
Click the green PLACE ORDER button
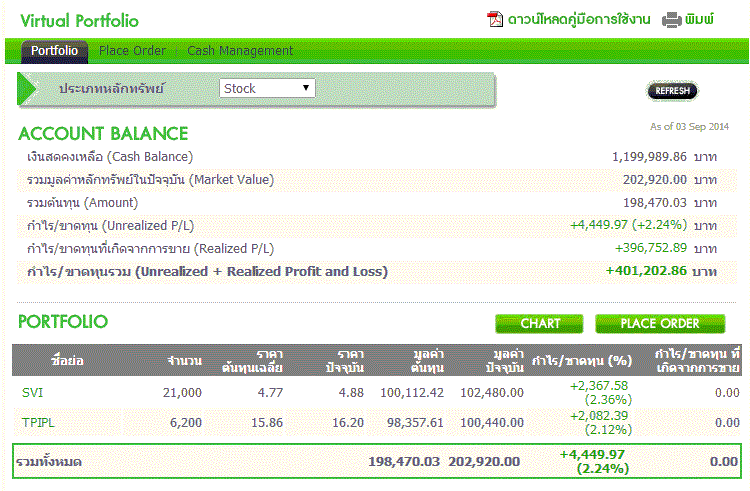(x=660, y=323)
